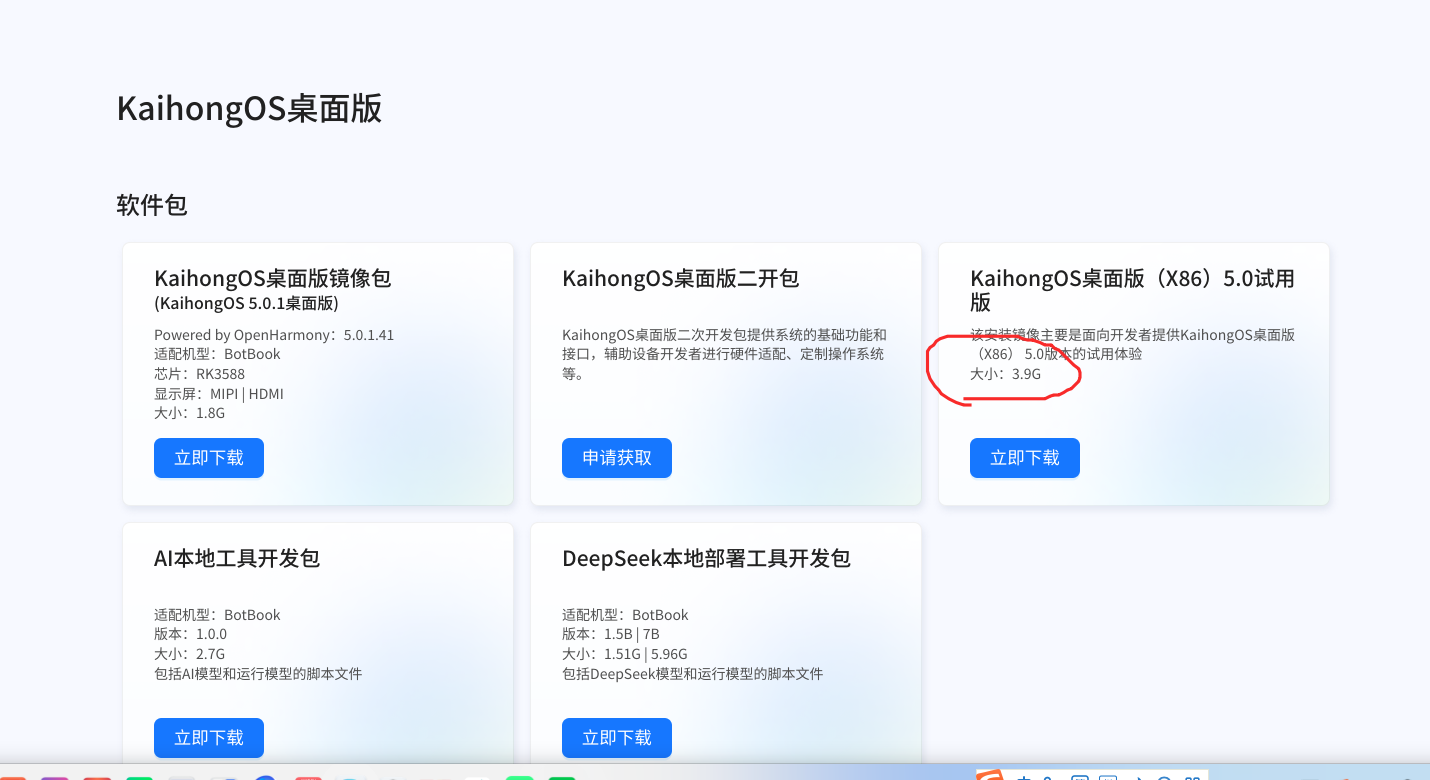Screen dimensions: 1430x780
Task: Select the card title AI本地工具开发包
Action: coord(237,558)
